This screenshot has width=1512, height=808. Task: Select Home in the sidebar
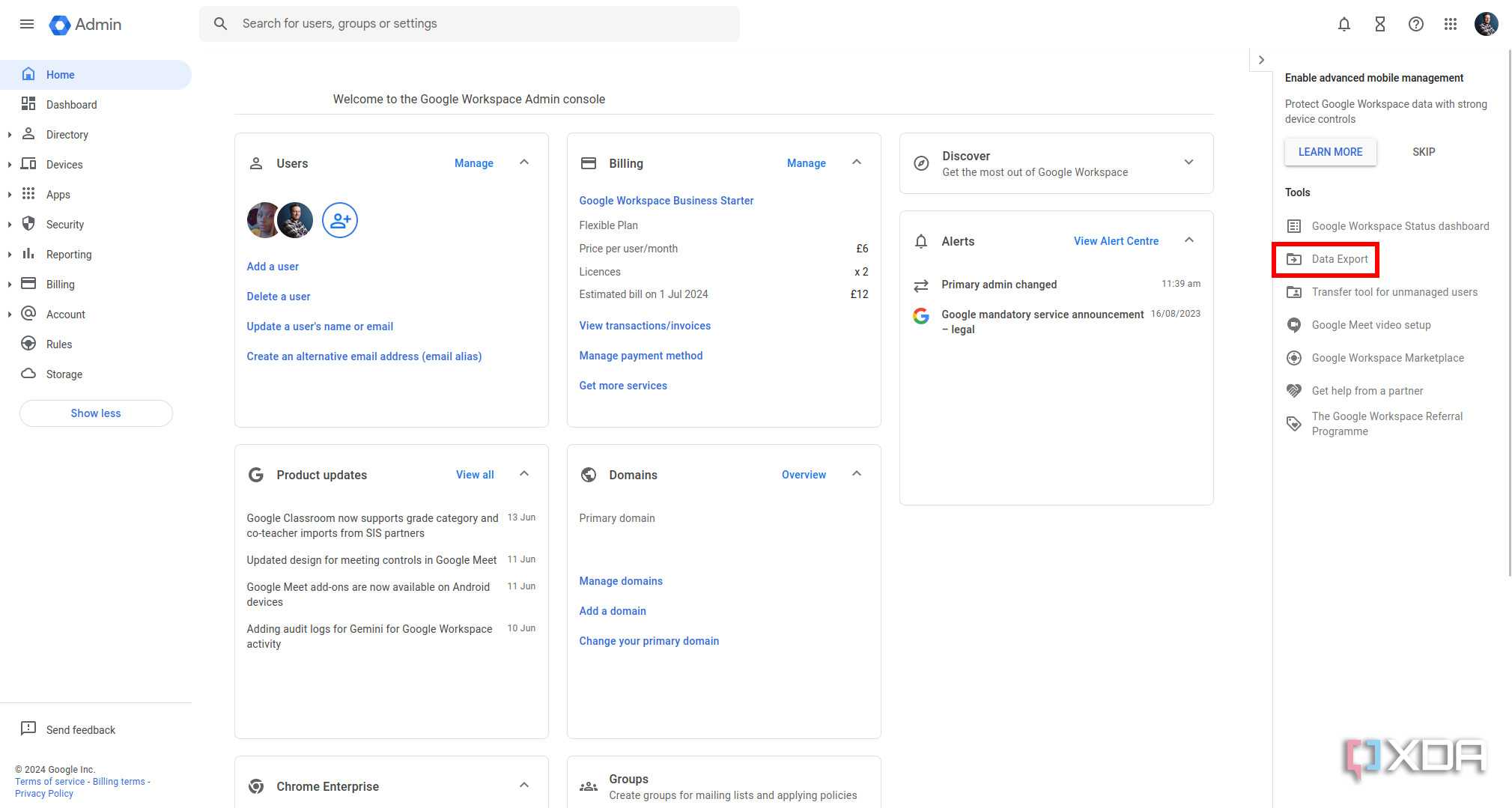tap(96, 75)
